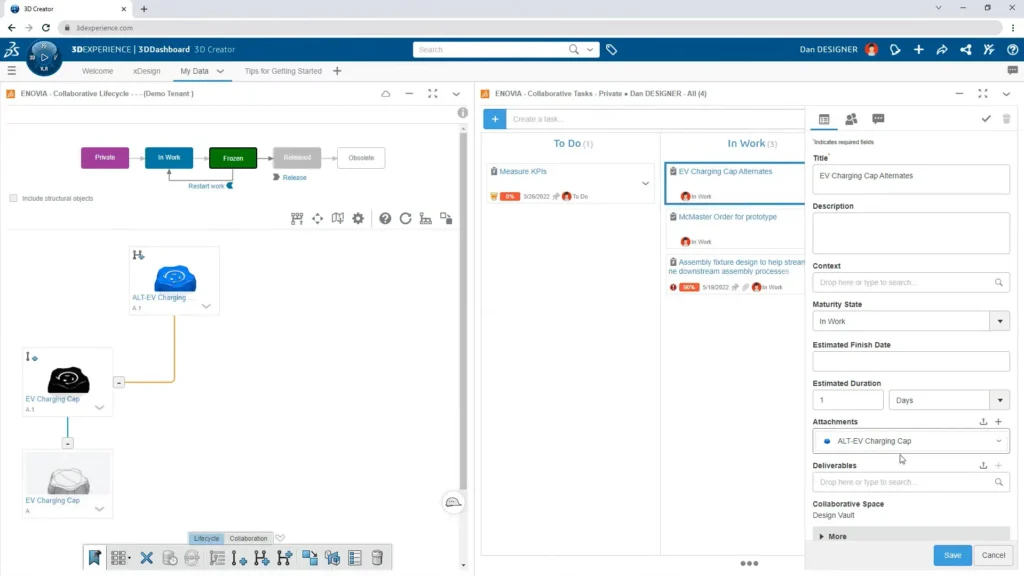Click the Share arrow icon in top bar
The height and width of the screenshot is (576, 1024).
(x=942, y=50)
